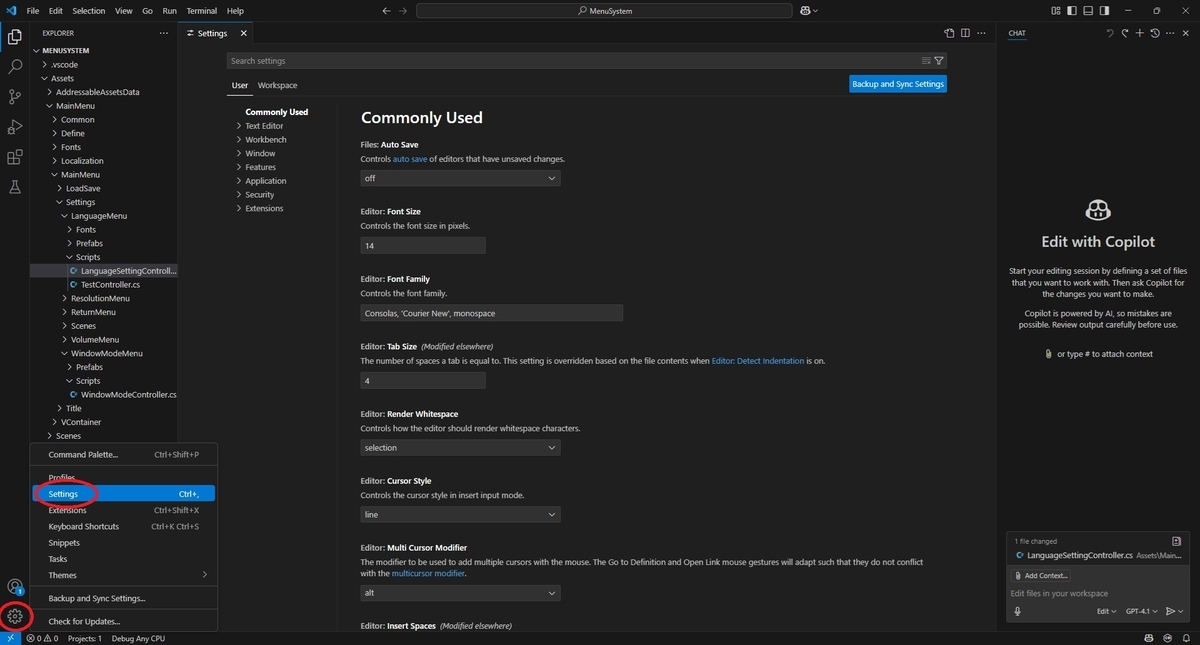1200x645 pixels.
Task: Open the Search view in activity bar
Action: (15, 67)
